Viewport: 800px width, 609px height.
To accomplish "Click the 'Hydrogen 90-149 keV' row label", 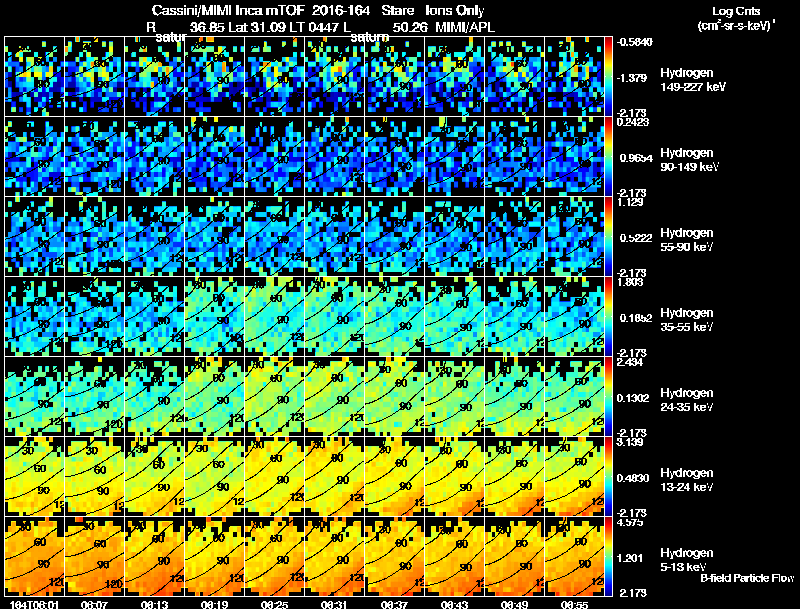I will pos(689,160).
